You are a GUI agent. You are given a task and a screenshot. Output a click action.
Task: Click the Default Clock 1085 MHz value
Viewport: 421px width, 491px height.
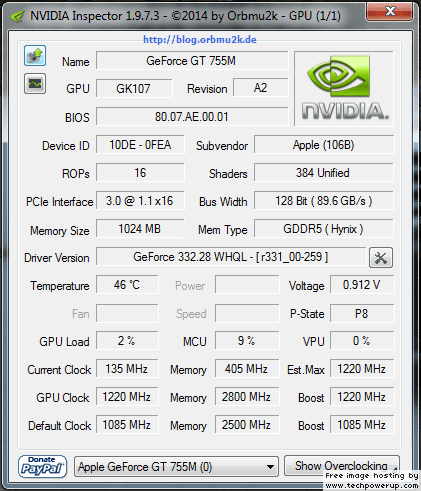tap(127, 425)
